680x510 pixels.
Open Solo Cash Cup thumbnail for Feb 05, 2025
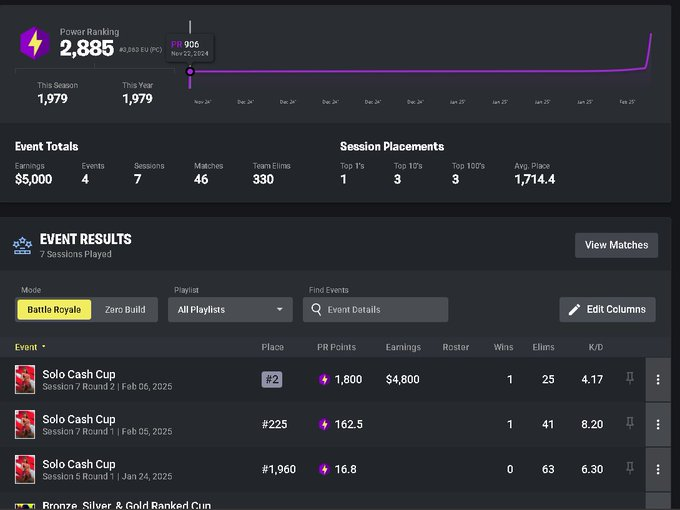25,424
